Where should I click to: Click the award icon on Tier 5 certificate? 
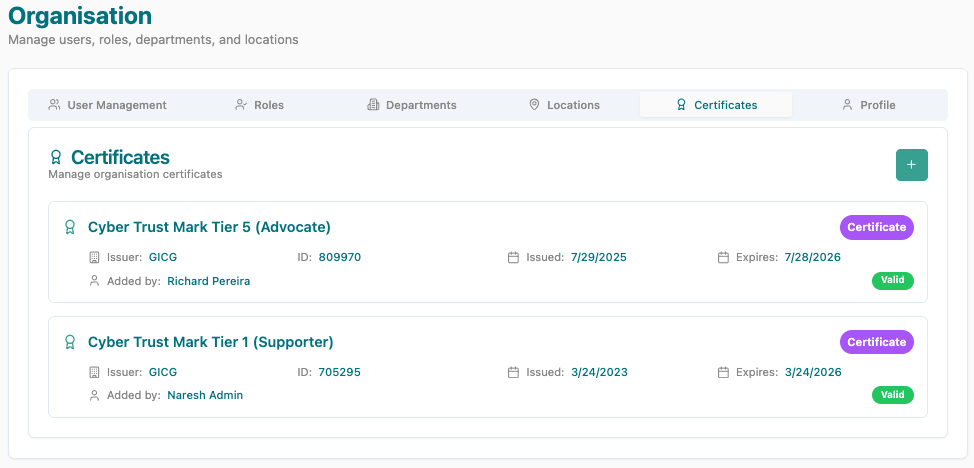point(70,227)
